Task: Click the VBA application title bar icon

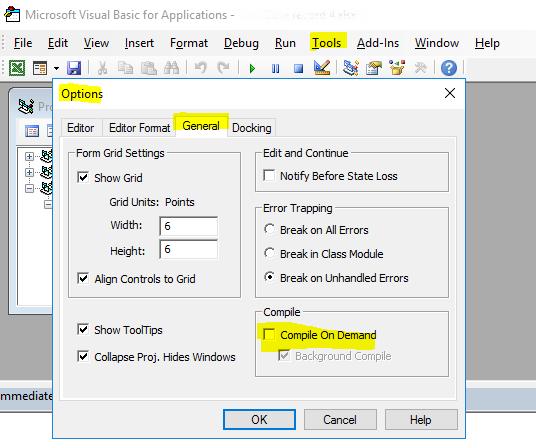Action: [12, 14]
